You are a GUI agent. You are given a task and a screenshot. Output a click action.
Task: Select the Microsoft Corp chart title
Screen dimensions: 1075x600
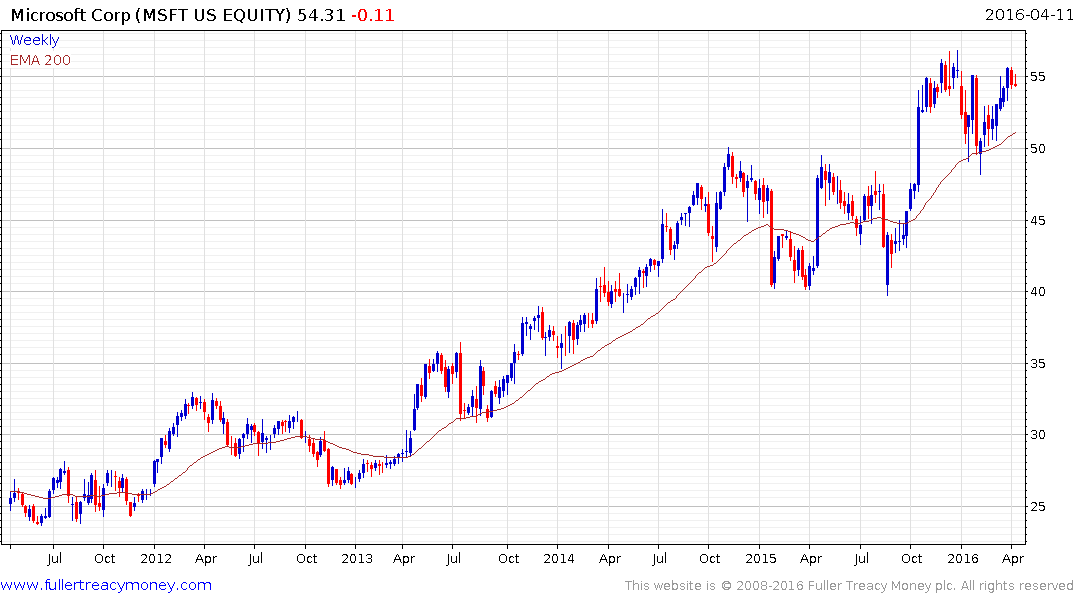pyautogui.click(x=151, y=15)
